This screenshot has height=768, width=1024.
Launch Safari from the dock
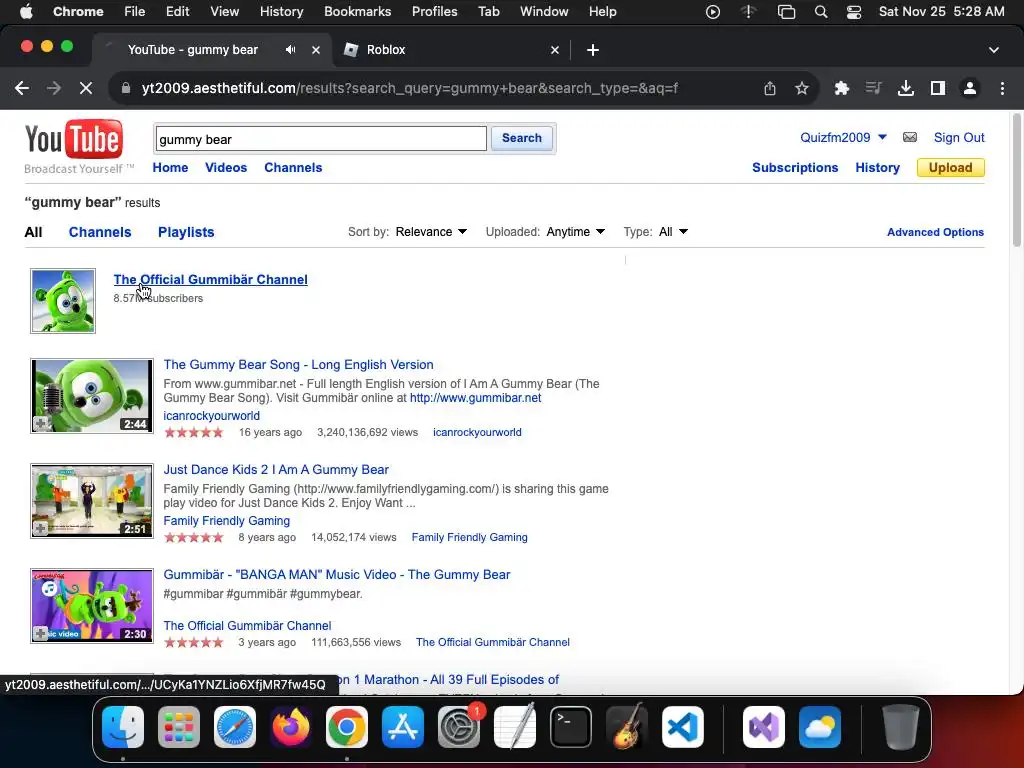tap(235, 727)
